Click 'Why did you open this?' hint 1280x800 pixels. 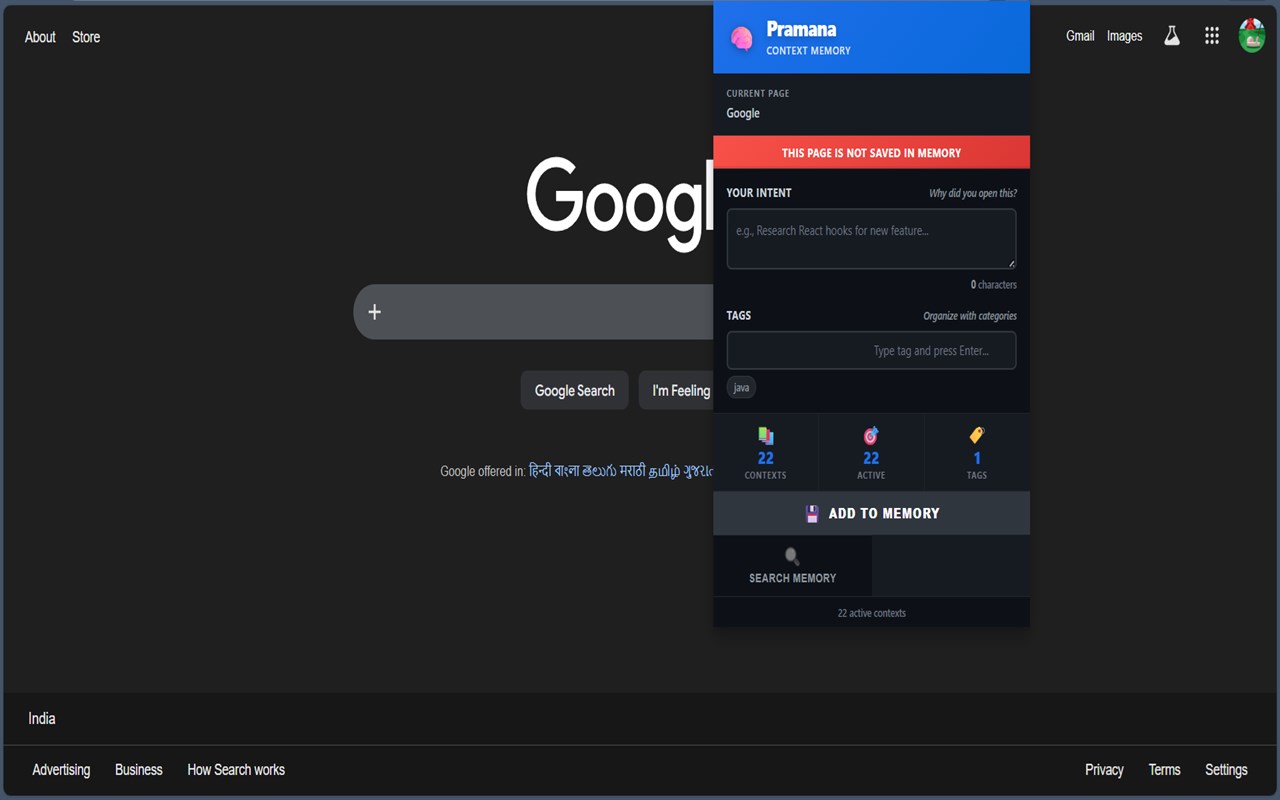coord(973,193)
